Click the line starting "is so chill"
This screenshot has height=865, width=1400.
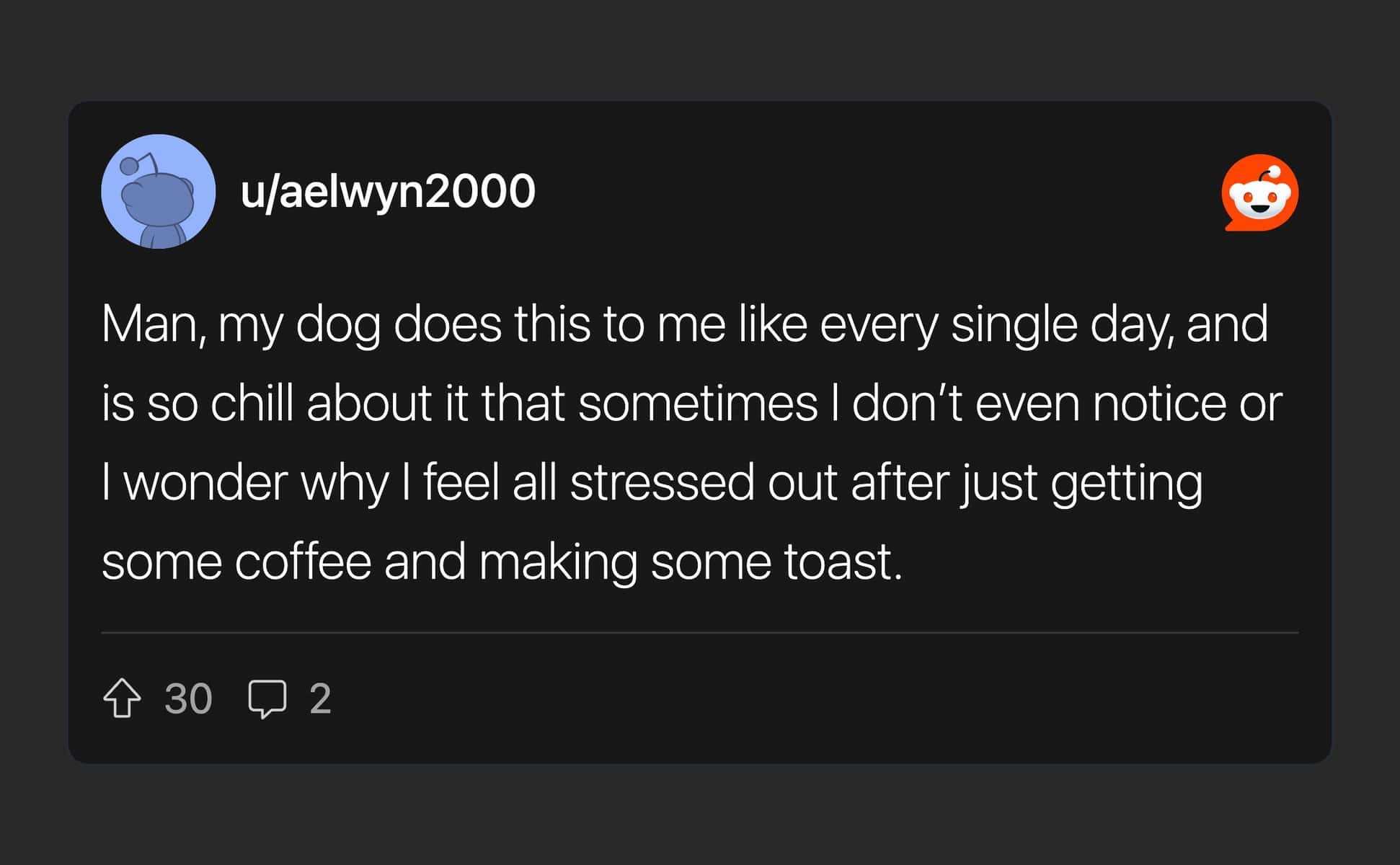691,403
